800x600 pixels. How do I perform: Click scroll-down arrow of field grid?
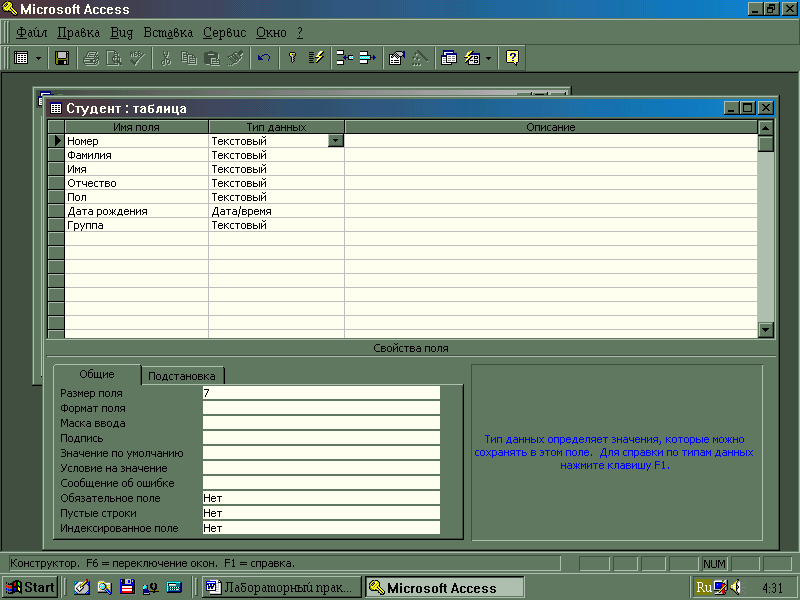click(x=766, y=330)
